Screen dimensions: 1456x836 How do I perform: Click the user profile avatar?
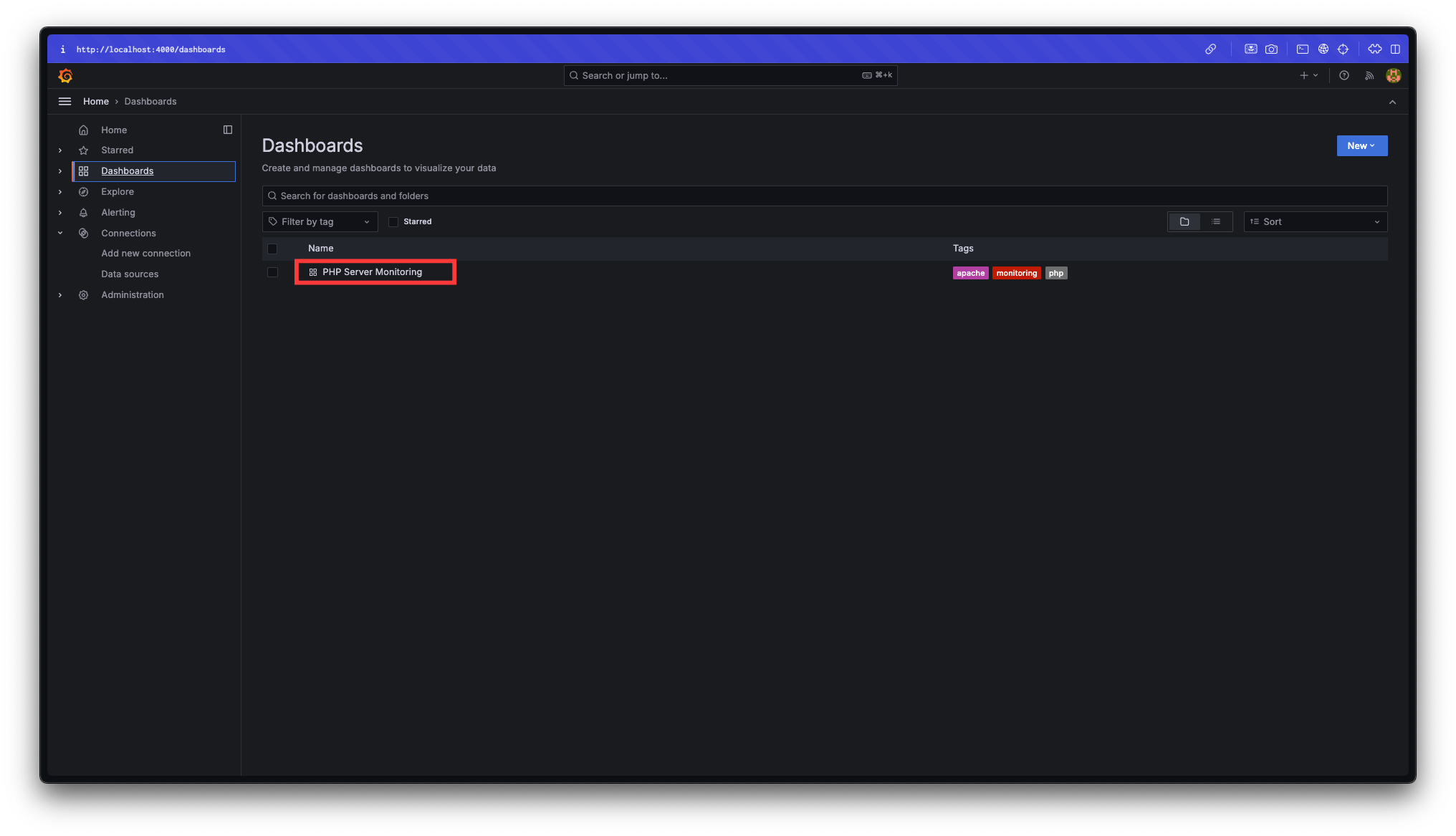click(1393, 75)
